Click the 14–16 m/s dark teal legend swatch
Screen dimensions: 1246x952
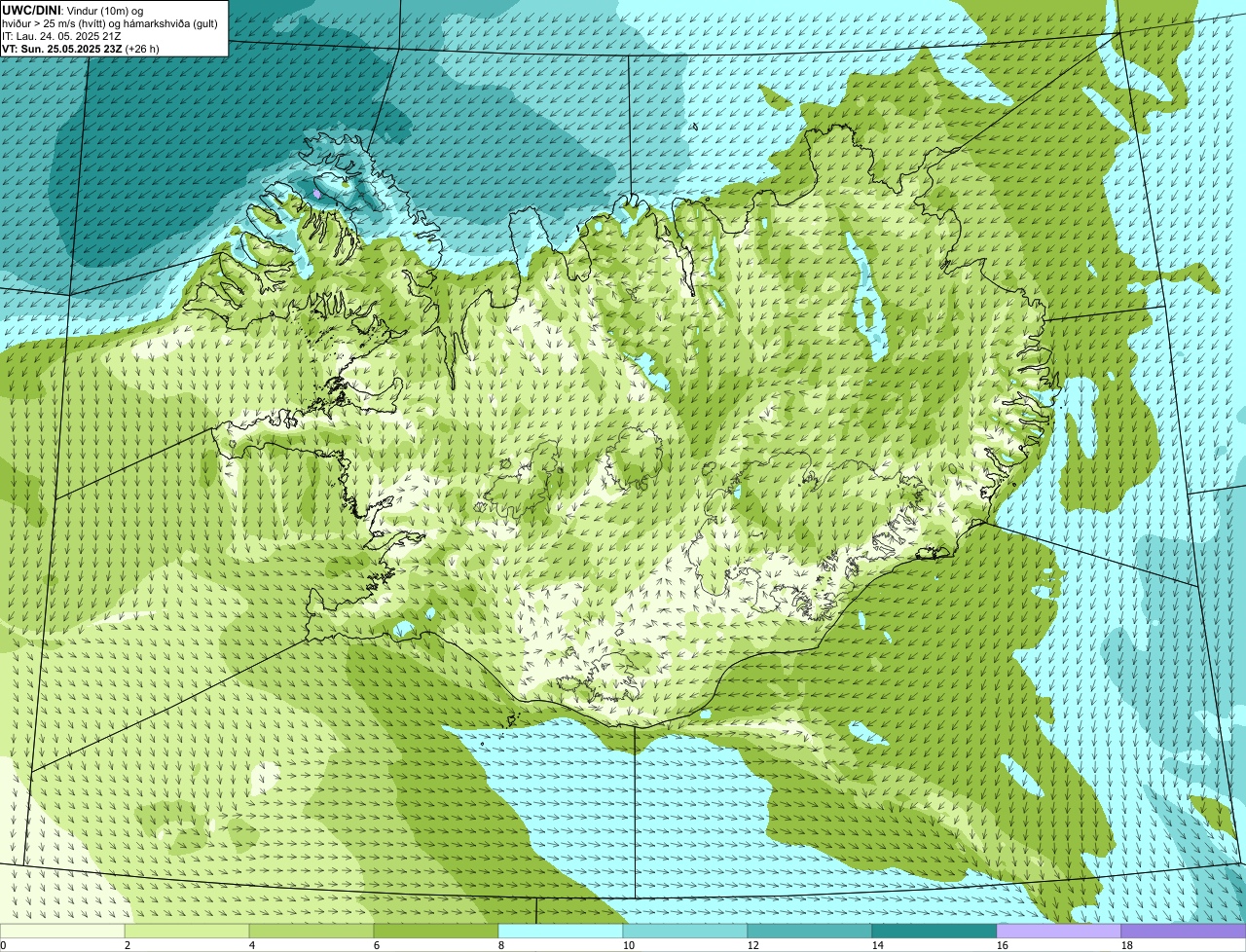[x=934, y=931]
